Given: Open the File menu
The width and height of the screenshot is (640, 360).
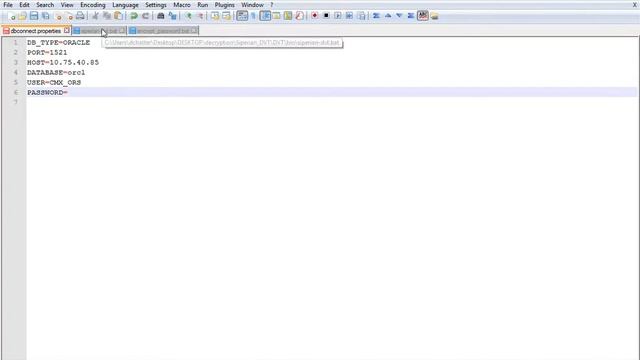Looking at the screenshot, I should [x=8, y=5].
